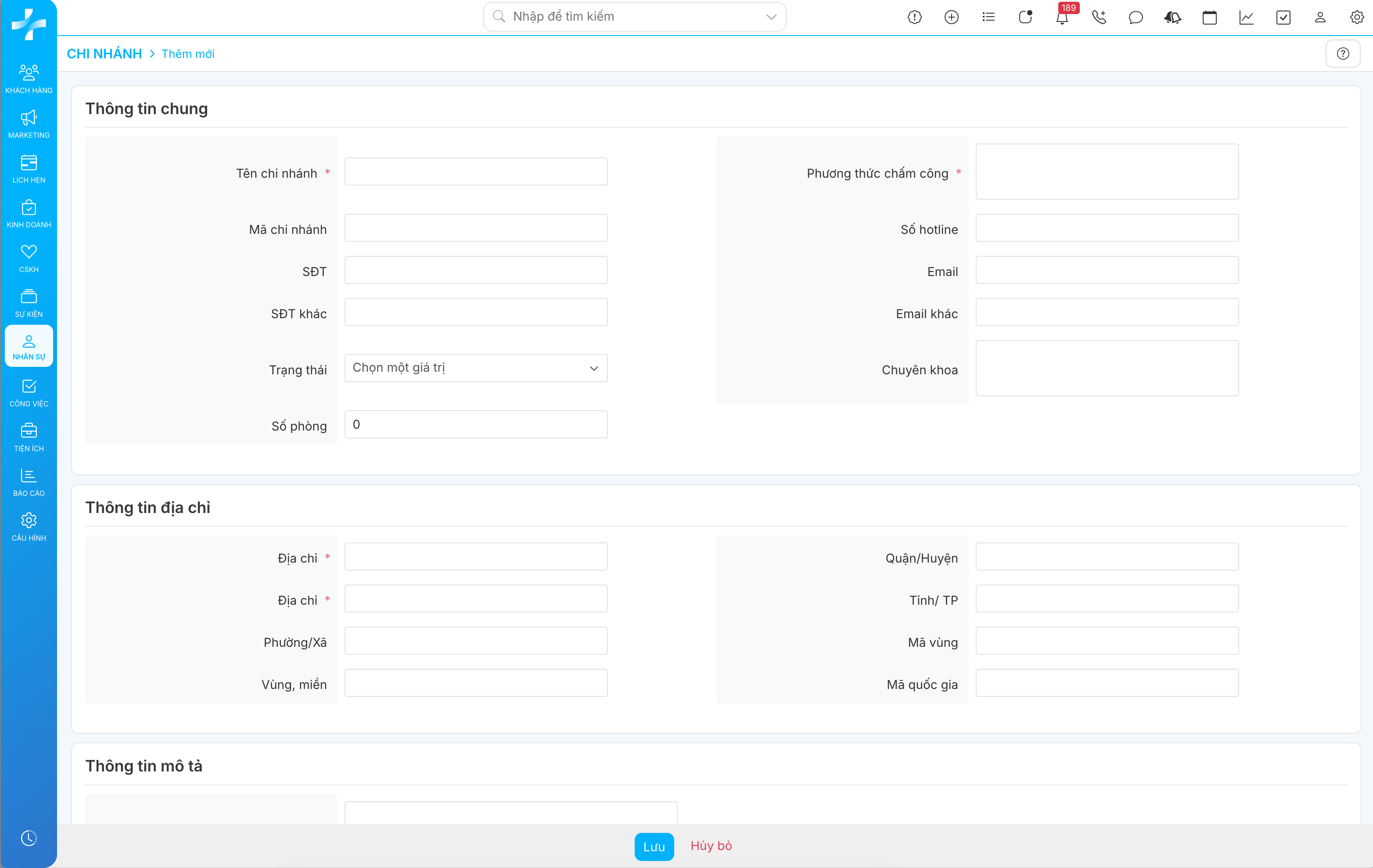Expand the Trạng thái dropdown

point(475,368)
